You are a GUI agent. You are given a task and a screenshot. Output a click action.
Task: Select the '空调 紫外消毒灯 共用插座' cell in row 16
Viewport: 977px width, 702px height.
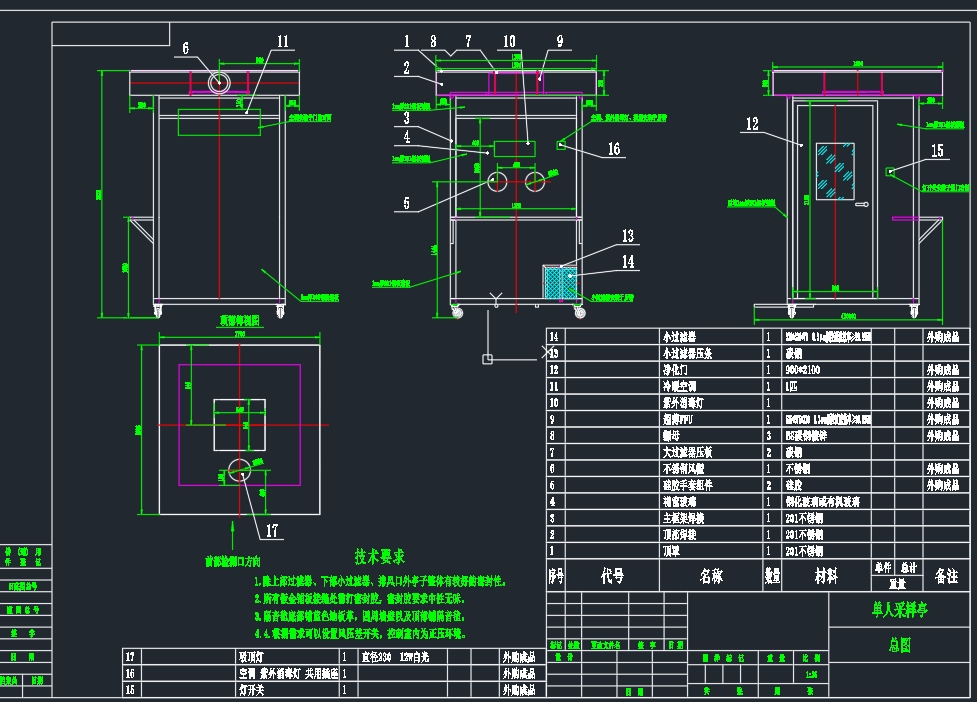point(288,673)
